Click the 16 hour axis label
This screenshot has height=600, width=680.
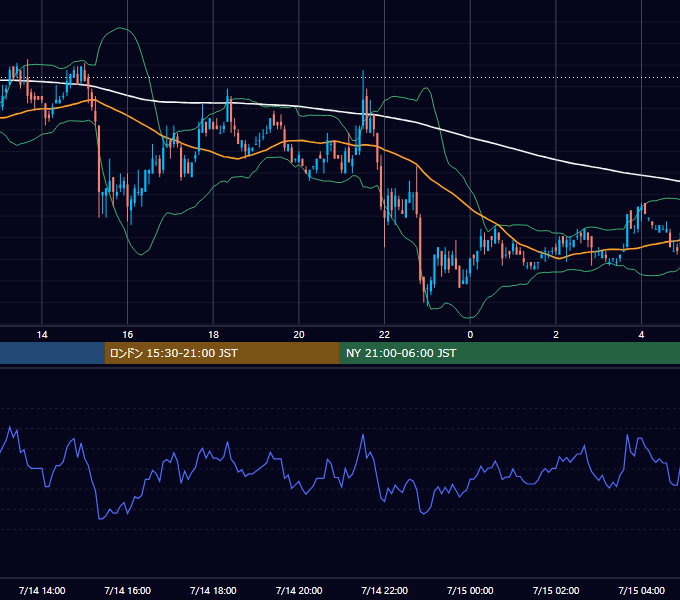tap(128, 335)
